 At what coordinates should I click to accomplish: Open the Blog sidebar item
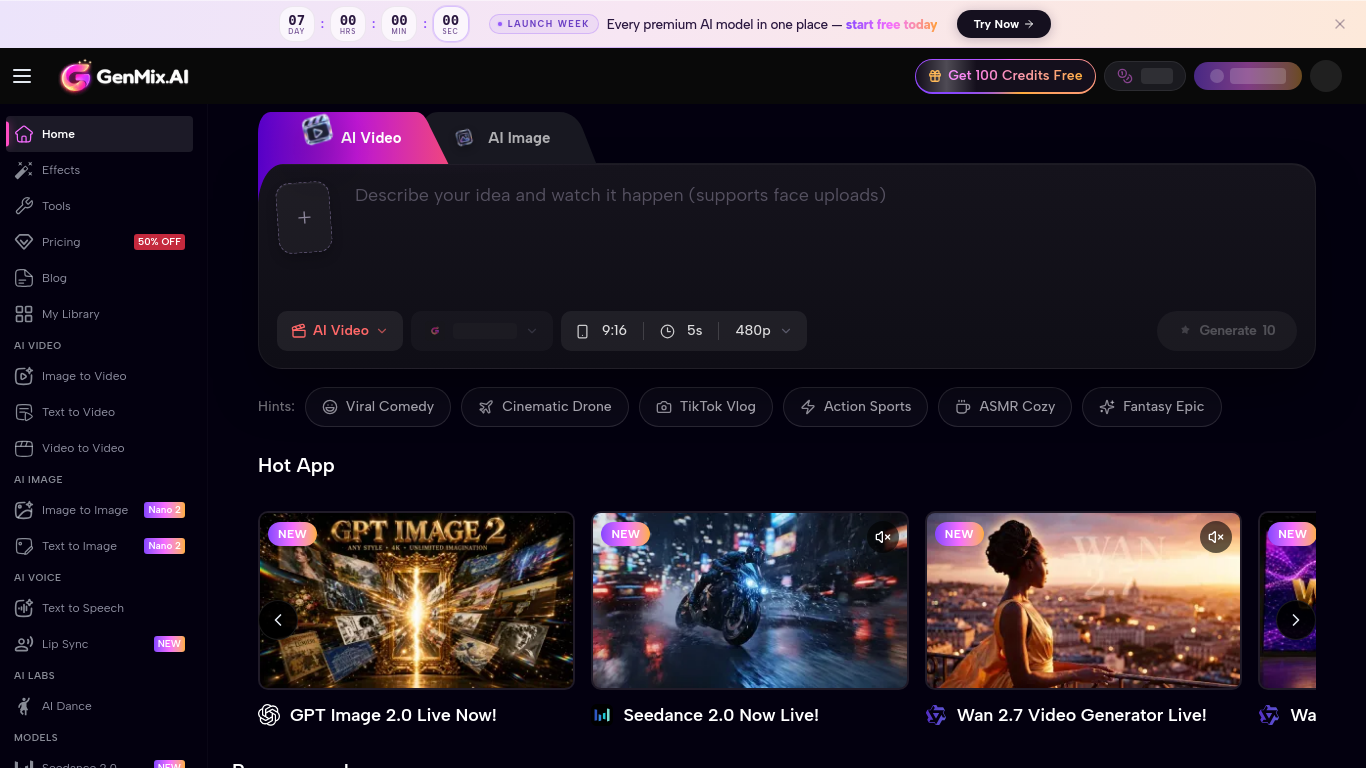pos(100,278)
